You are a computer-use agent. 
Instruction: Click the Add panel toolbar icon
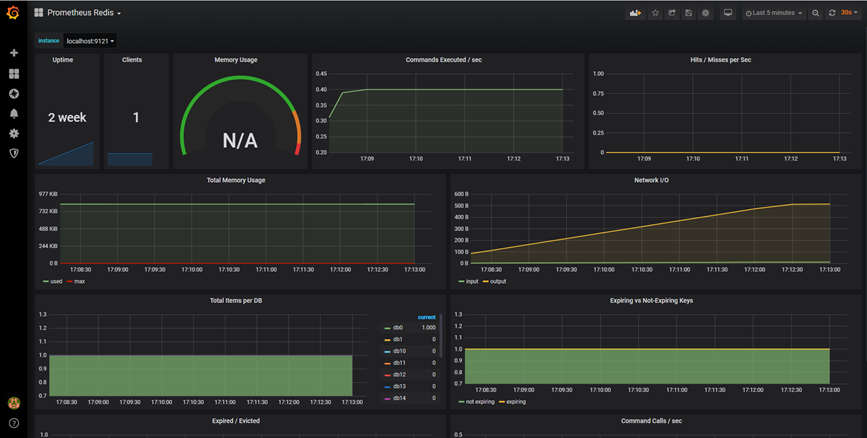pyautogui.click(x=635, y=13)
